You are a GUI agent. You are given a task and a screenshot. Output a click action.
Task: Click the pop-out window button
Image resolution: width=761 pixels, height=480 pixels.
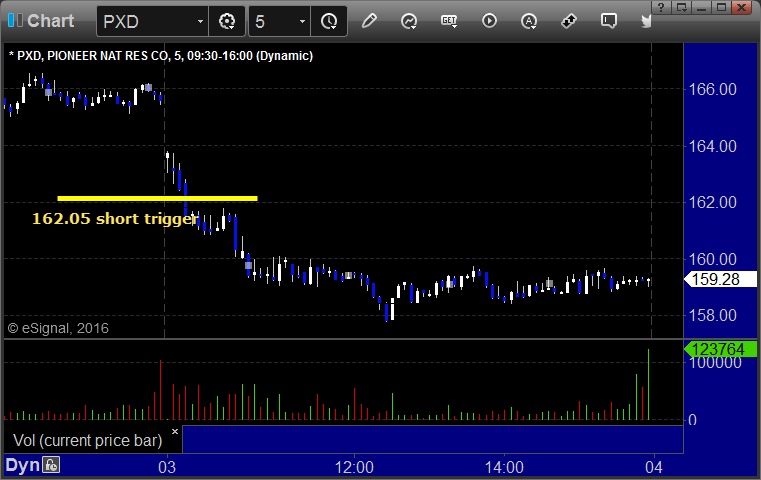(681, 7)
